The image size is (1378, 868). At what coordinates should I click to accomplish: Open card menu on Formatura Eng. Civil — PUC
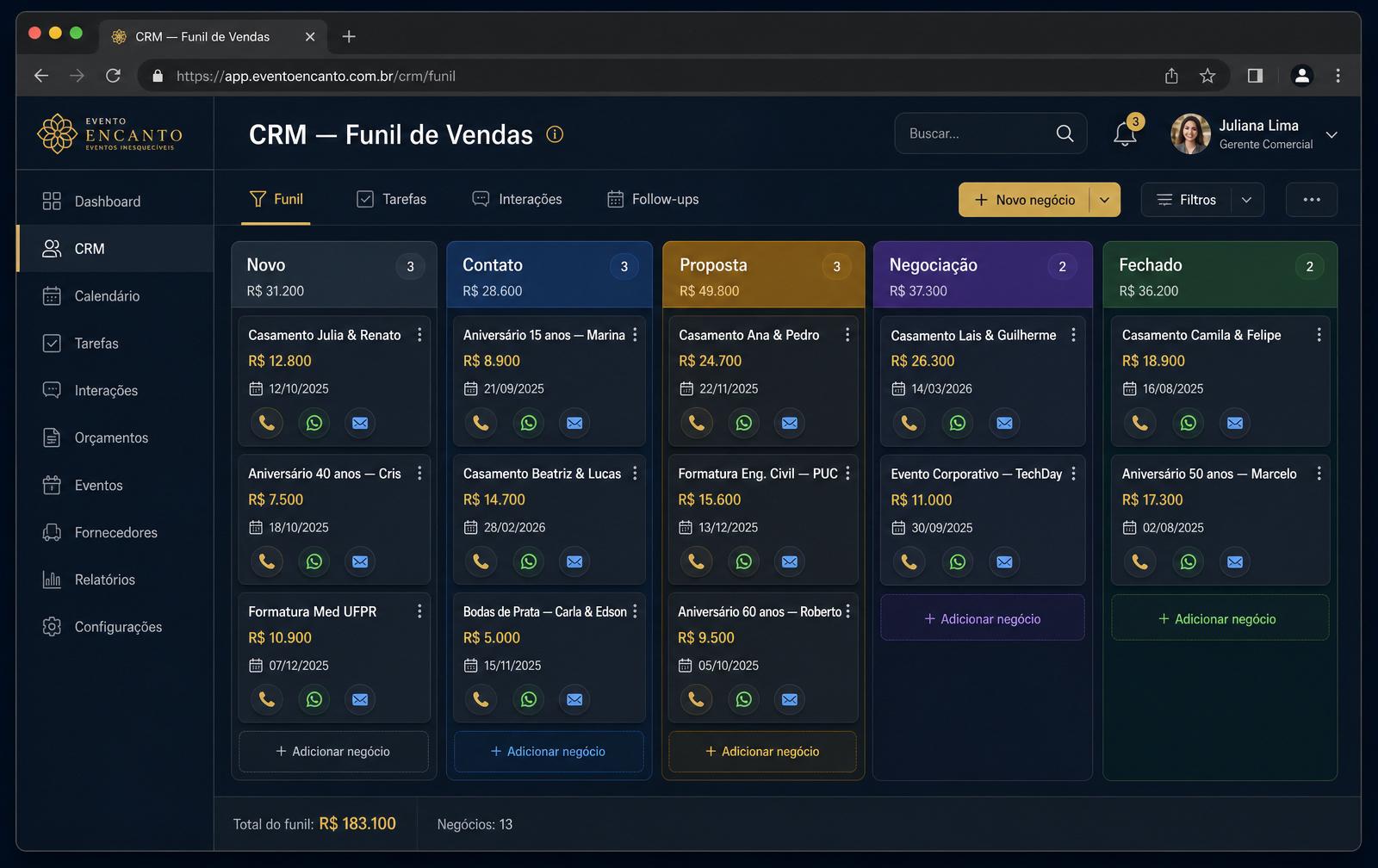[847, 474]
